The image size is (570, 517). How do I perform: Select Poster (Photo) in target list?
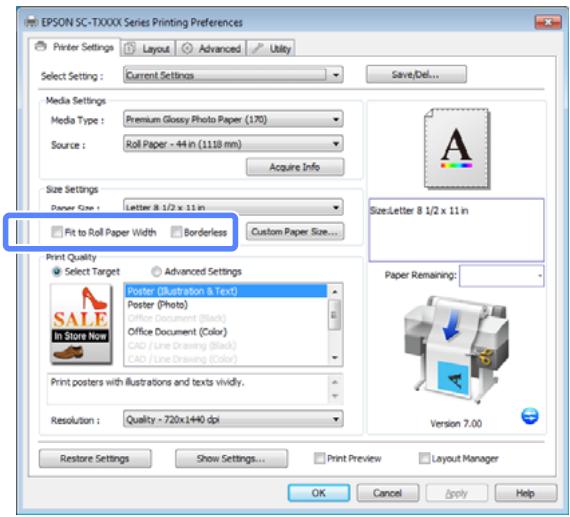click(226, 304)
